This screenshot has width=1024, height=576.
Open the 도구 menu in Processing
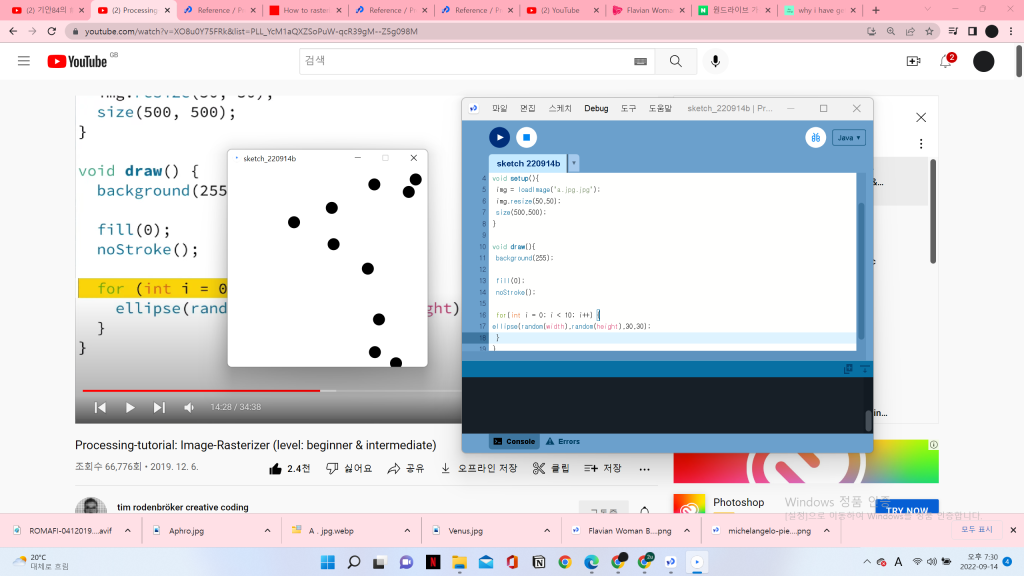click(628, 108)
